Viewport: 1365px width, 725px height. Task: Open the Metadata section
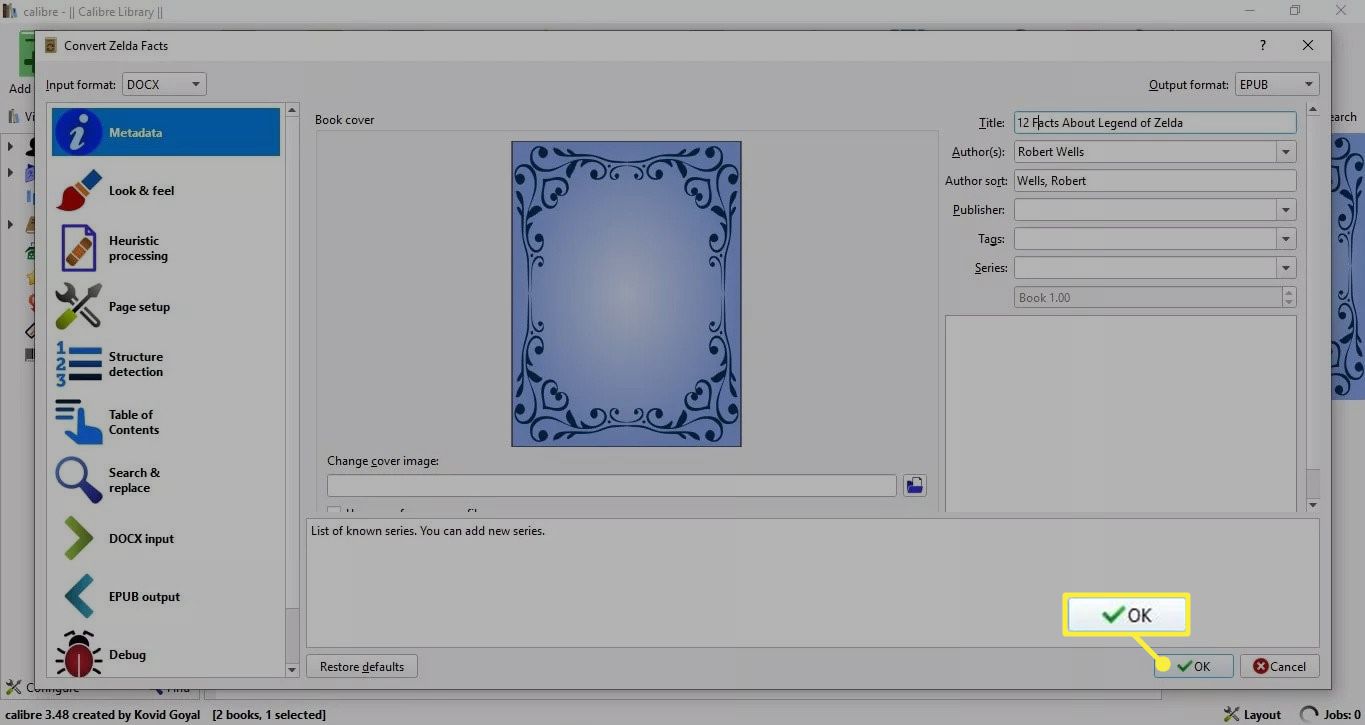pyautogui.click(x=166, y=132)
